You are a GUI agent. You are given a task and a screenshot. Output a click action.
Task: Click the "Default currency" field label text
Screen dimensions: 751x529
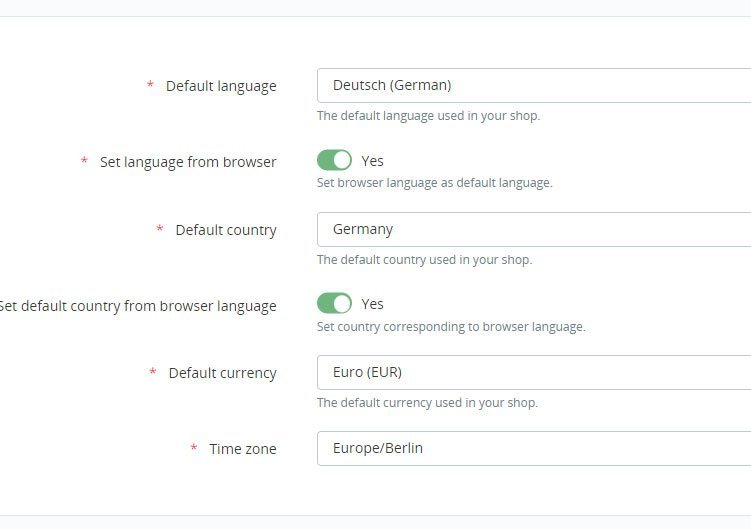[x=222, y=373]
